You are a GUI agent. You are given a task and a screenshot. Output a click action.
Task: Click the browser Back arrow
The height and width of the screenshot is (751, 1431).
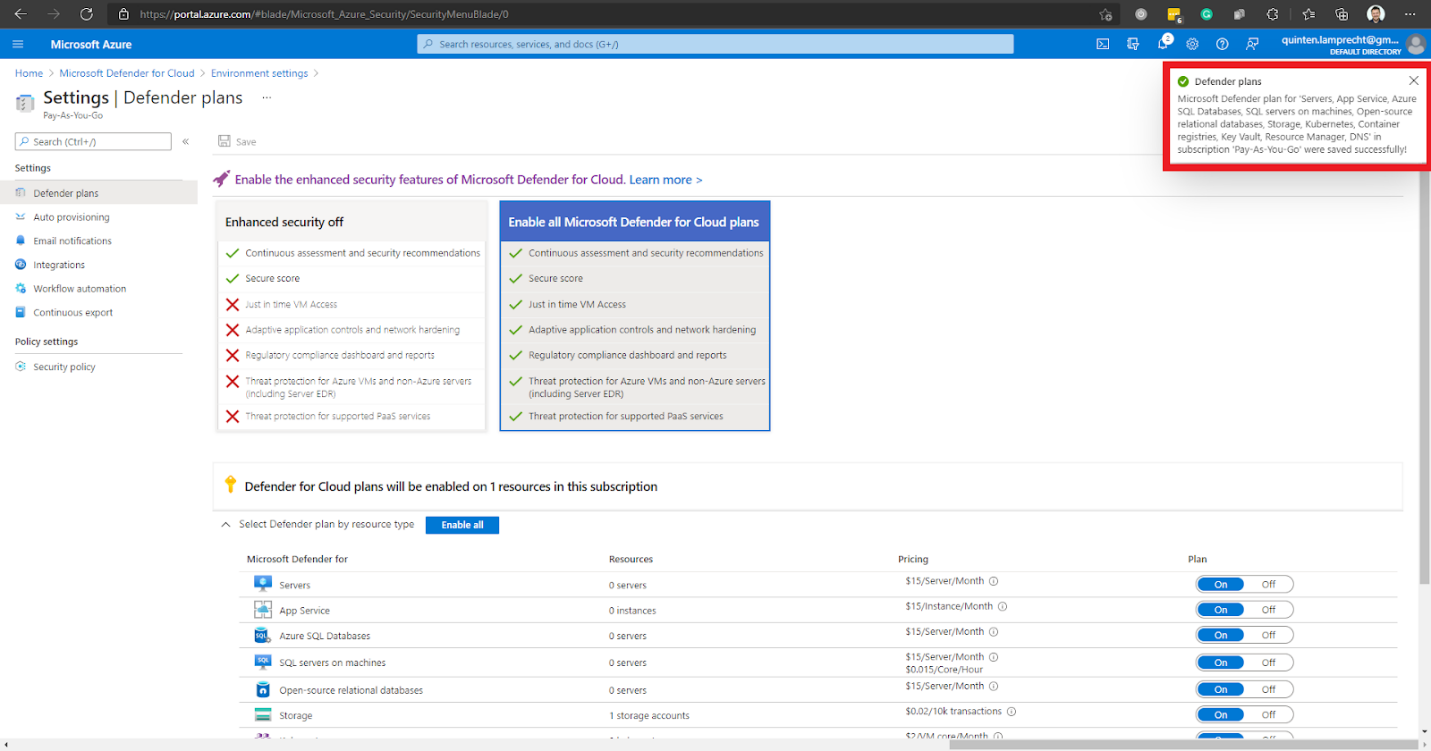click(x=20, y=15)
